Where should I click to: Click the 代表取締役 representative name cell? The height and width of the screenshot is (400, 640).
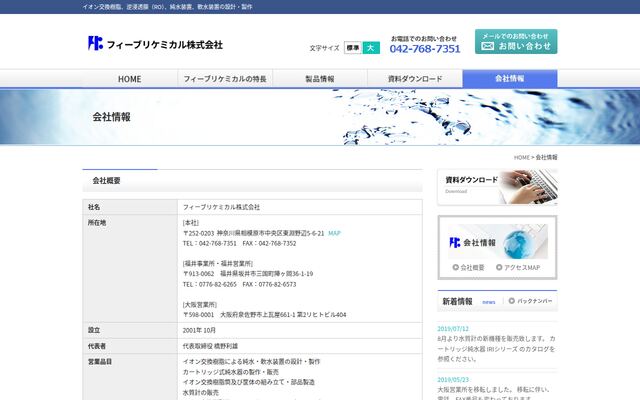click(x=210, y=346)
